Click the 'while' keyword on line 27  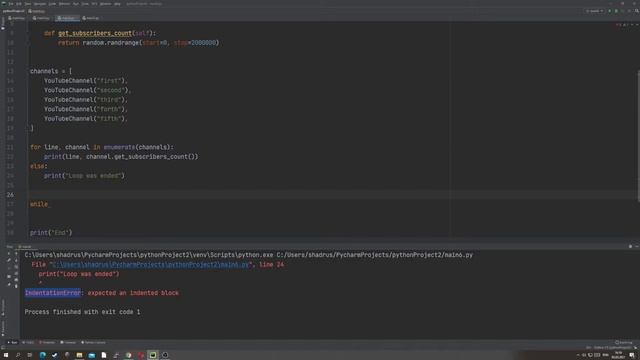(39, 204)
